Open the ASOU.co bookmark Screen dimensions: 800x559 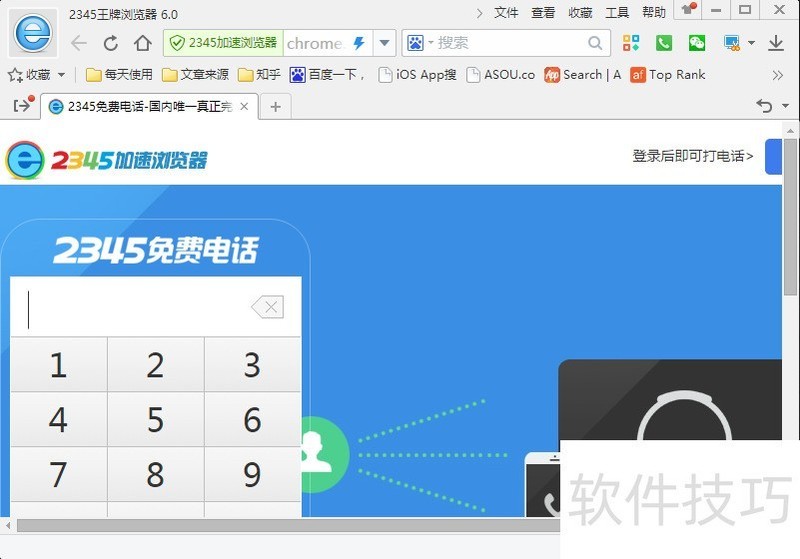coord(501,75)
